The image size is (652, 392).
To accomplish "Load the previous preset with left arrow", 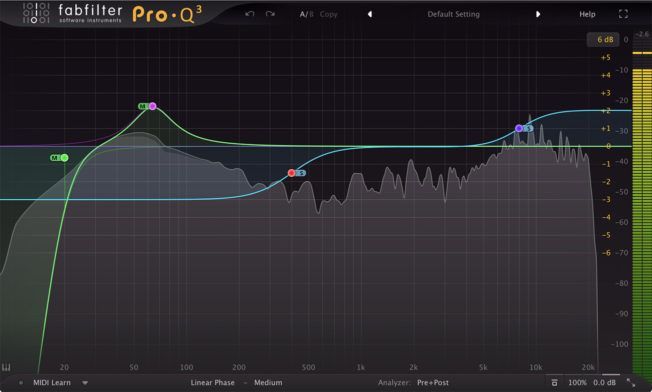I will pos(370,14).
